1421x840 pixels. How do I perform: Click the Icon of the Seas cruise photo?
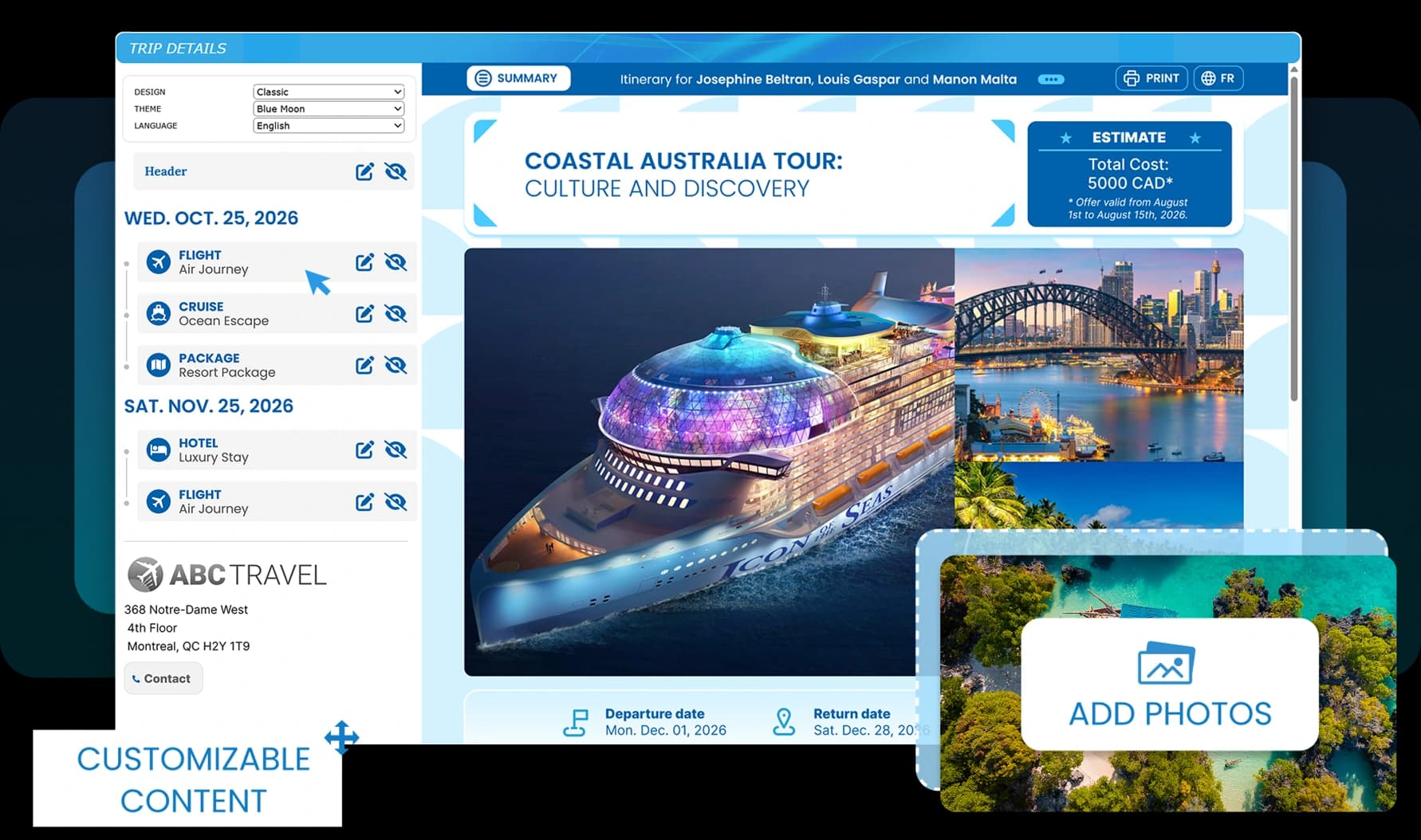tap(709, 461)
